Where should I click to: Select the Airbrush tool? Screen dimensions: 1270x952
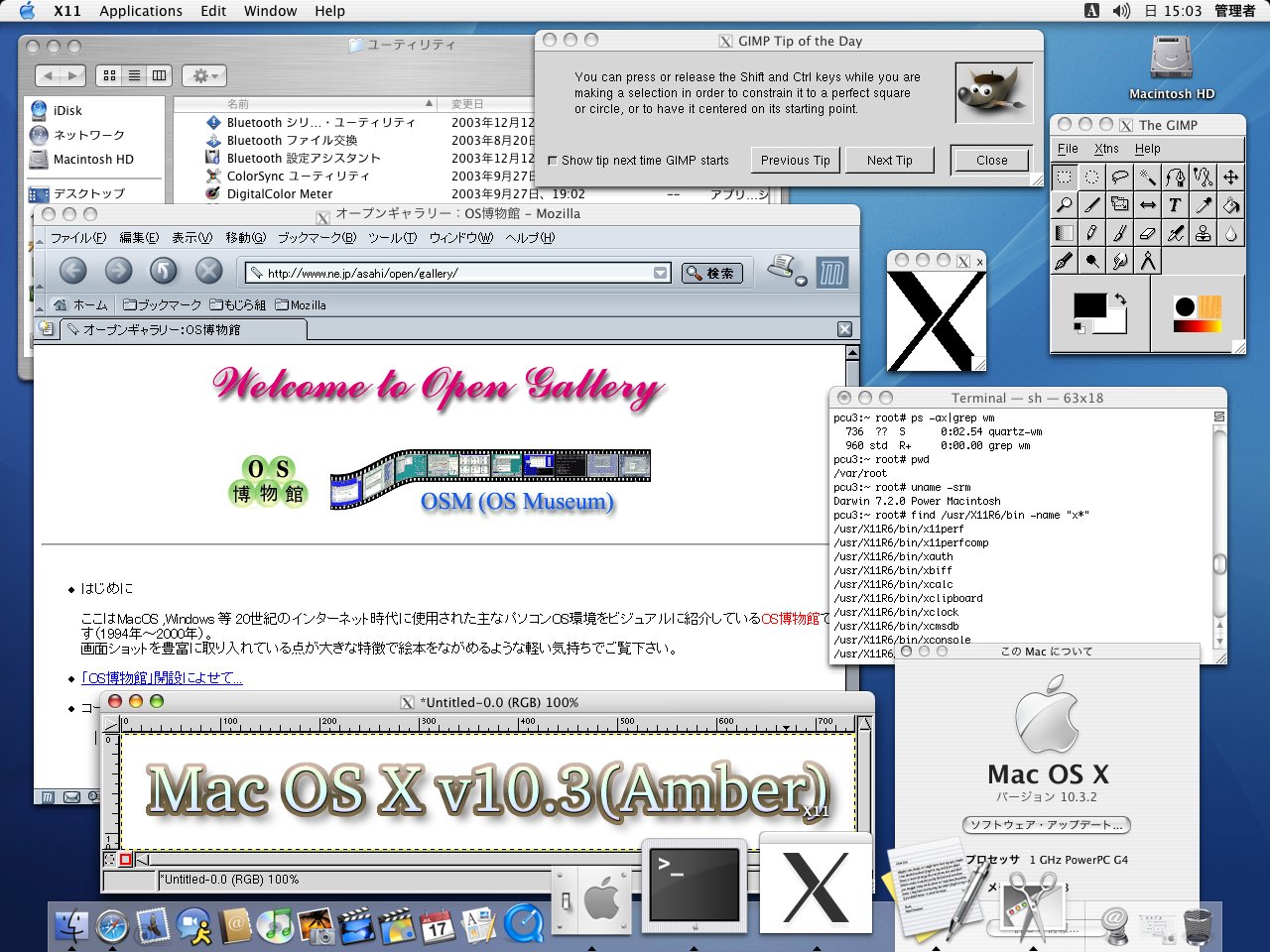click(1175, 233)
